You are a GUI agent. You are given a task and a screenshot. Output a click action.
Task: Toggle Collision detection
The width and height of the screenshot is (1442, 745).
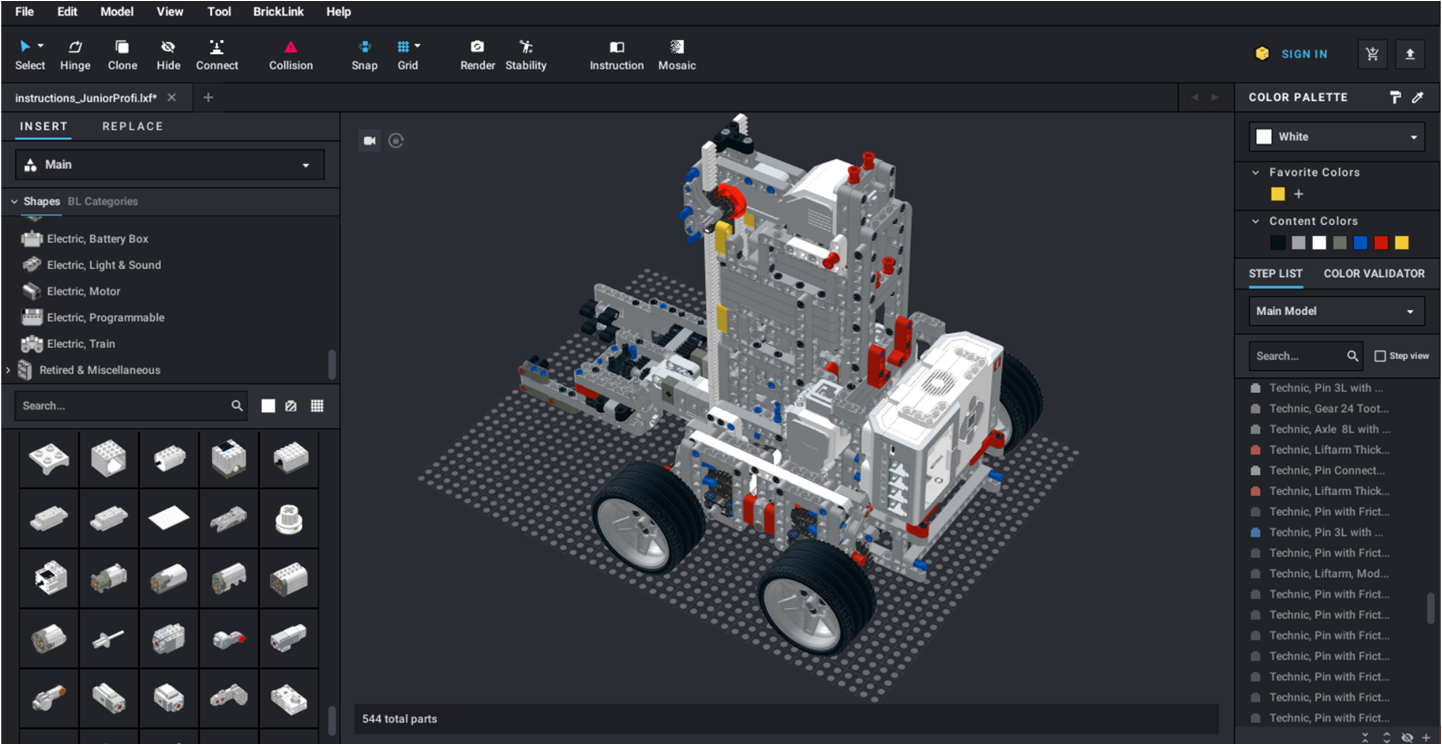tap(291, 55)
